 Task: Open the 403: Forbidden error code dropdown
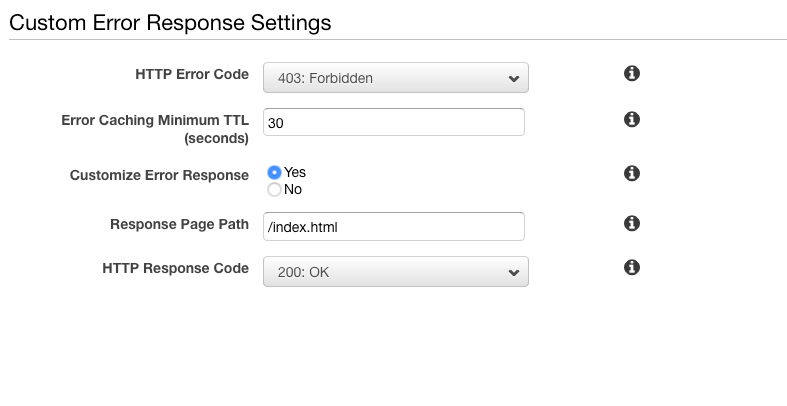395,77
